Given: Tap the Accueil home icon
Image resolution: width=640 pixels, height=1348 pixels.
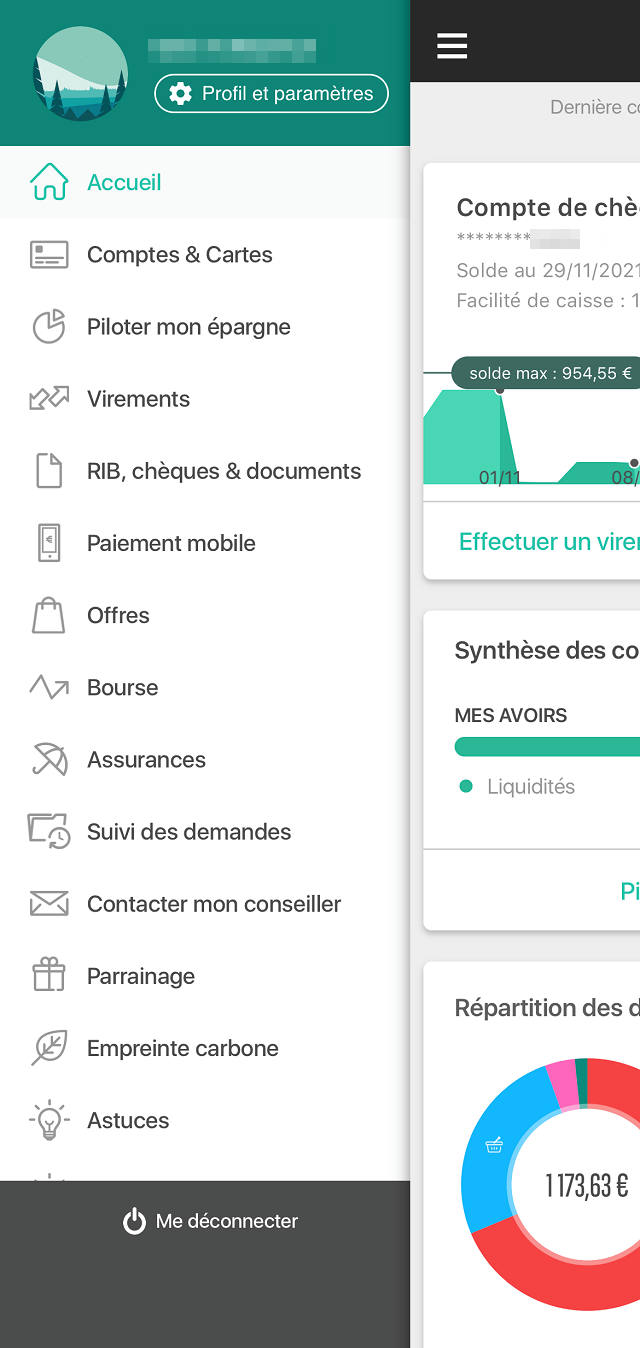Looking at the screenshot, I should coord(49,182).
